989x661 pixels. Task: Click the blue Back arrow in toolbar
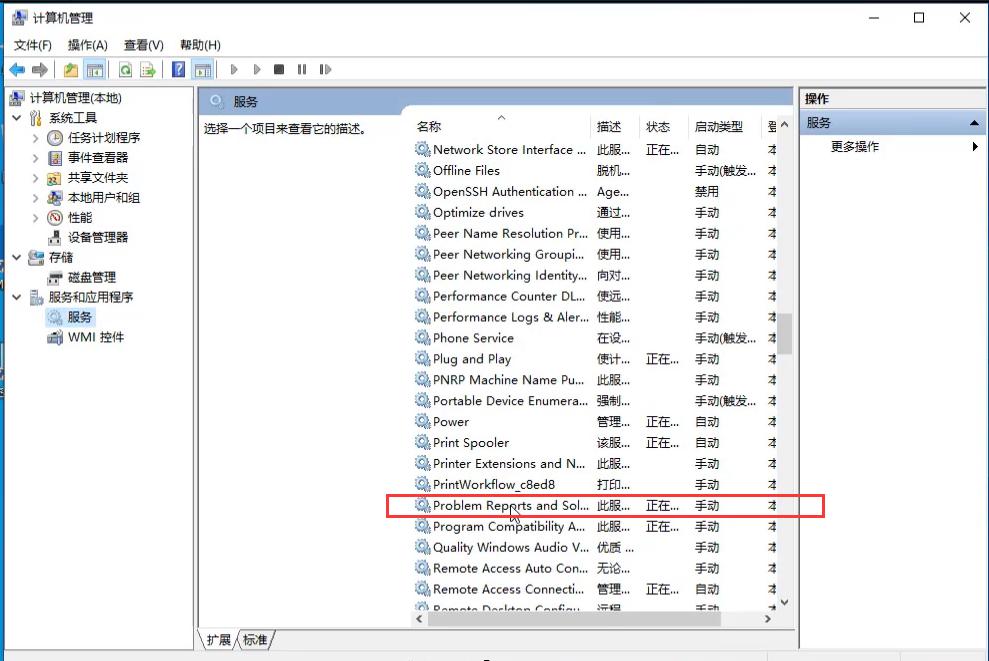tap(17, 69)
